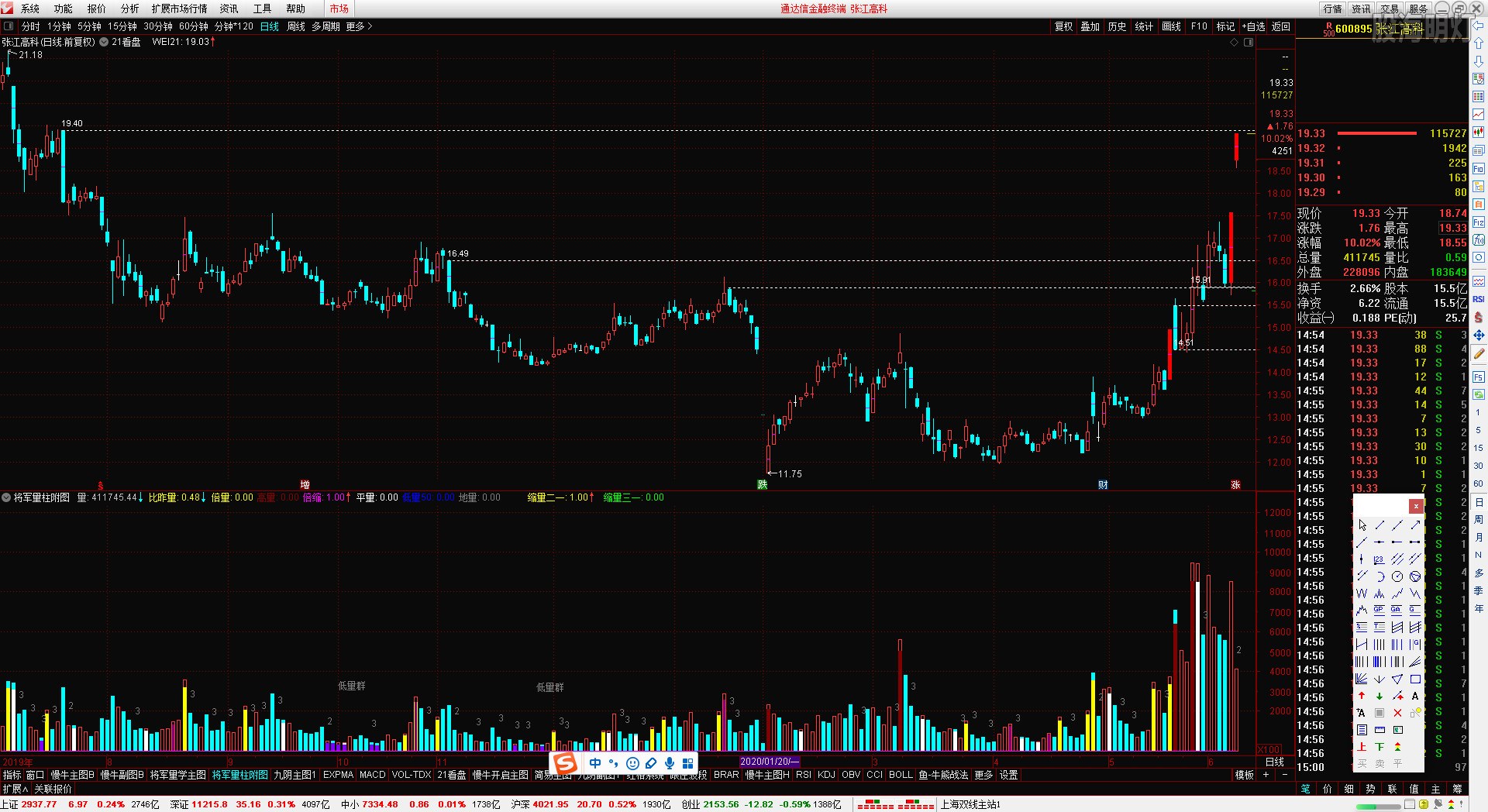The width and height of the screenshot is (1488, 812).
Task: Switch chart period to 30分钟
Action: [158, 26]
